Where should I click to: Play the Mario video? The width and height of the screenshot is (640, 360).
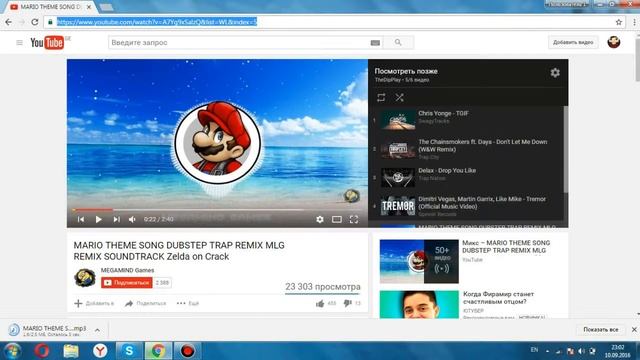tap(98, 219)
